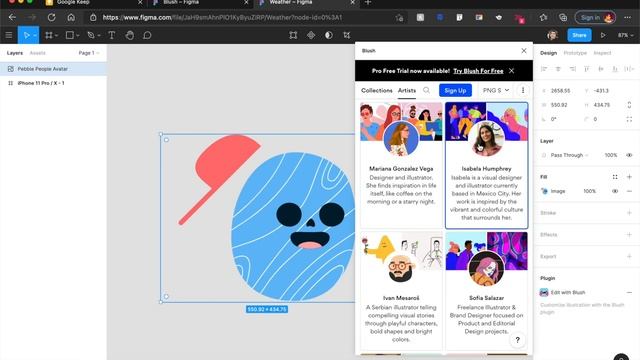The width and height of the screenshot is (640, 360).
Task: Click the browser Sign in button
Action: coord(595,18)
